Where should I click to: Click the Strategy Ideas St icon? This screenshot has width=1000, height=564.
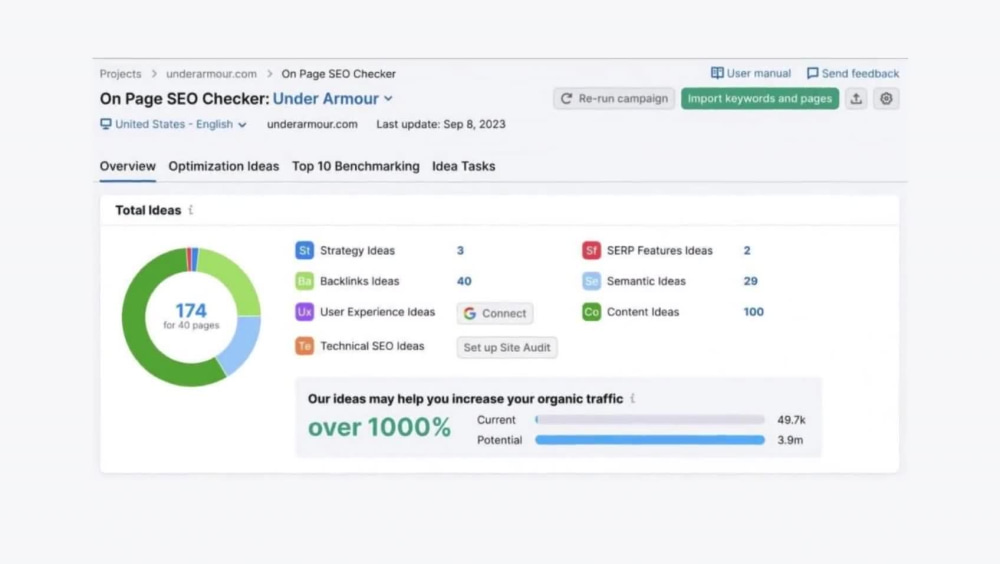coord(304,250)
